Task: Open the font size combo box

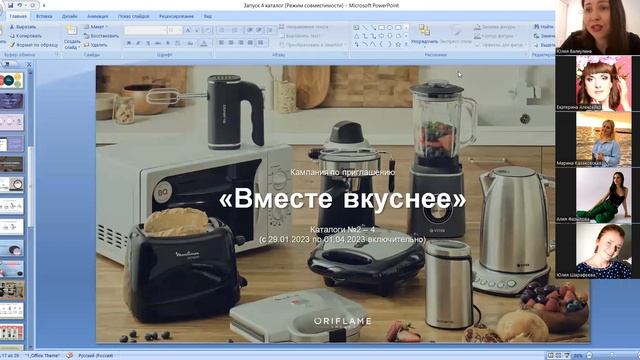Action: coord(175,30)
